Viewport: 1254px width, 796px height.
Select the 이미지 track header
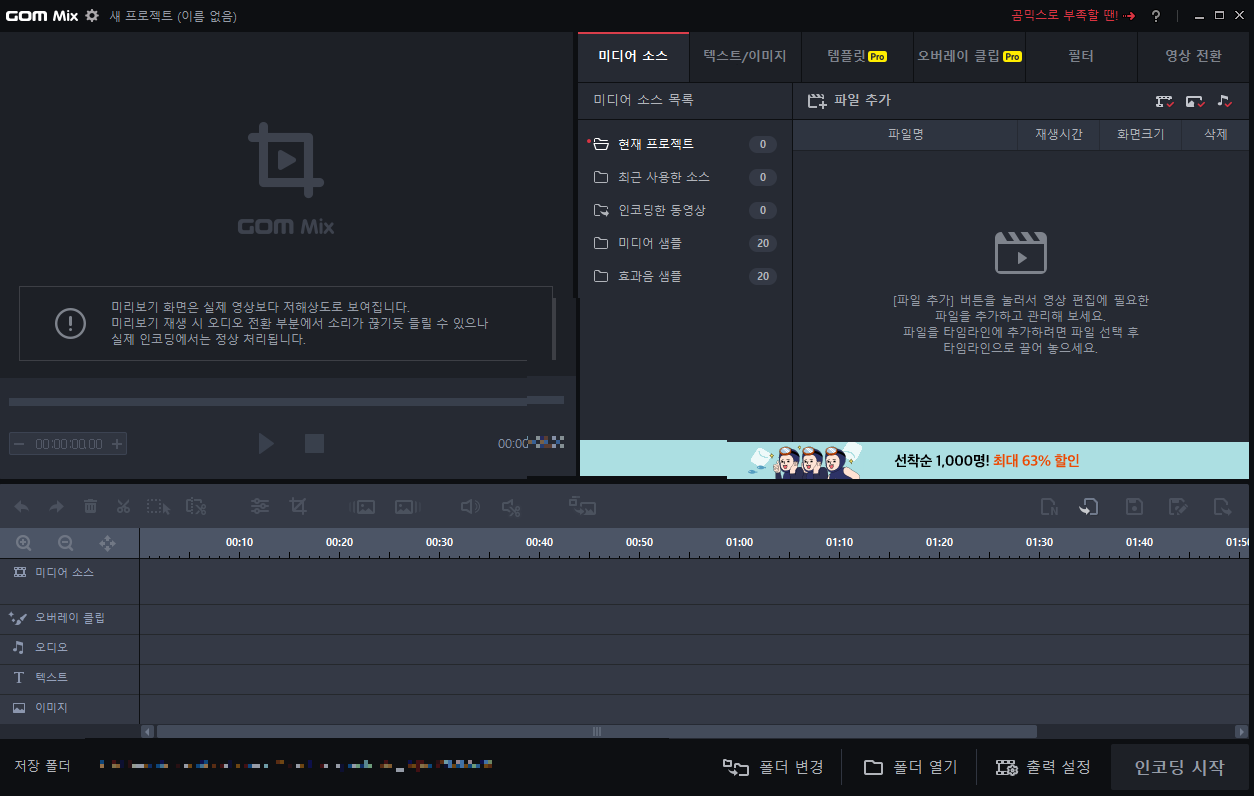click(69, 708)
